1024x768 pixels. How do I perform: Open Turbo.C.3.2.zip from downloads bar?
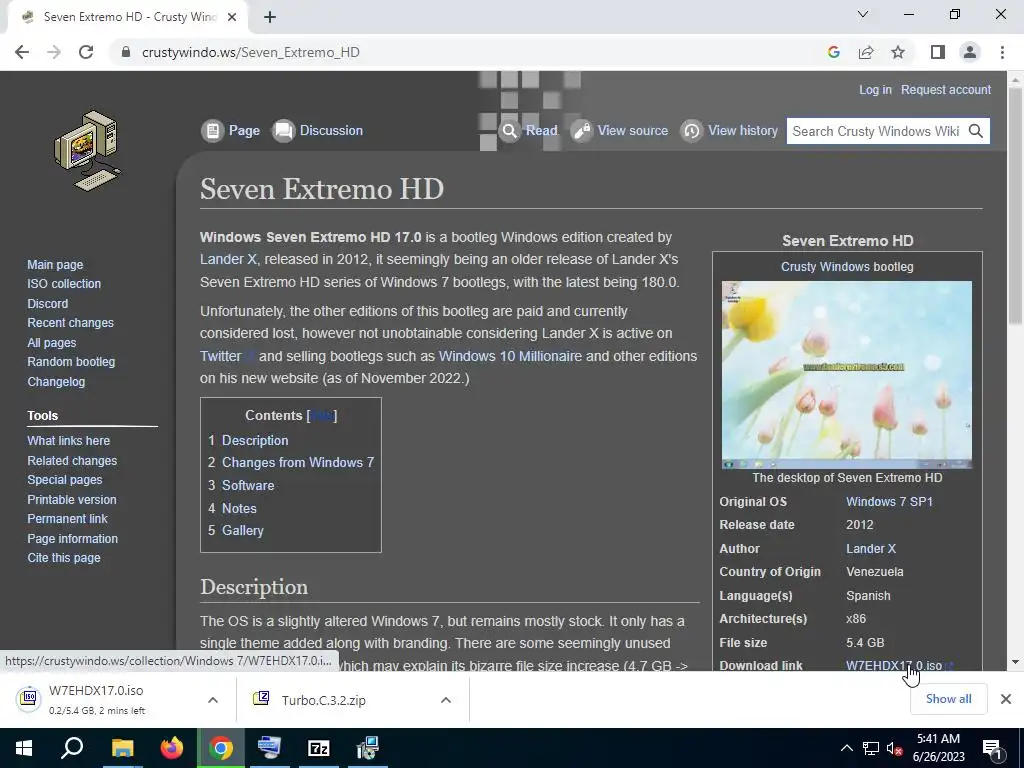coord(323,700)
